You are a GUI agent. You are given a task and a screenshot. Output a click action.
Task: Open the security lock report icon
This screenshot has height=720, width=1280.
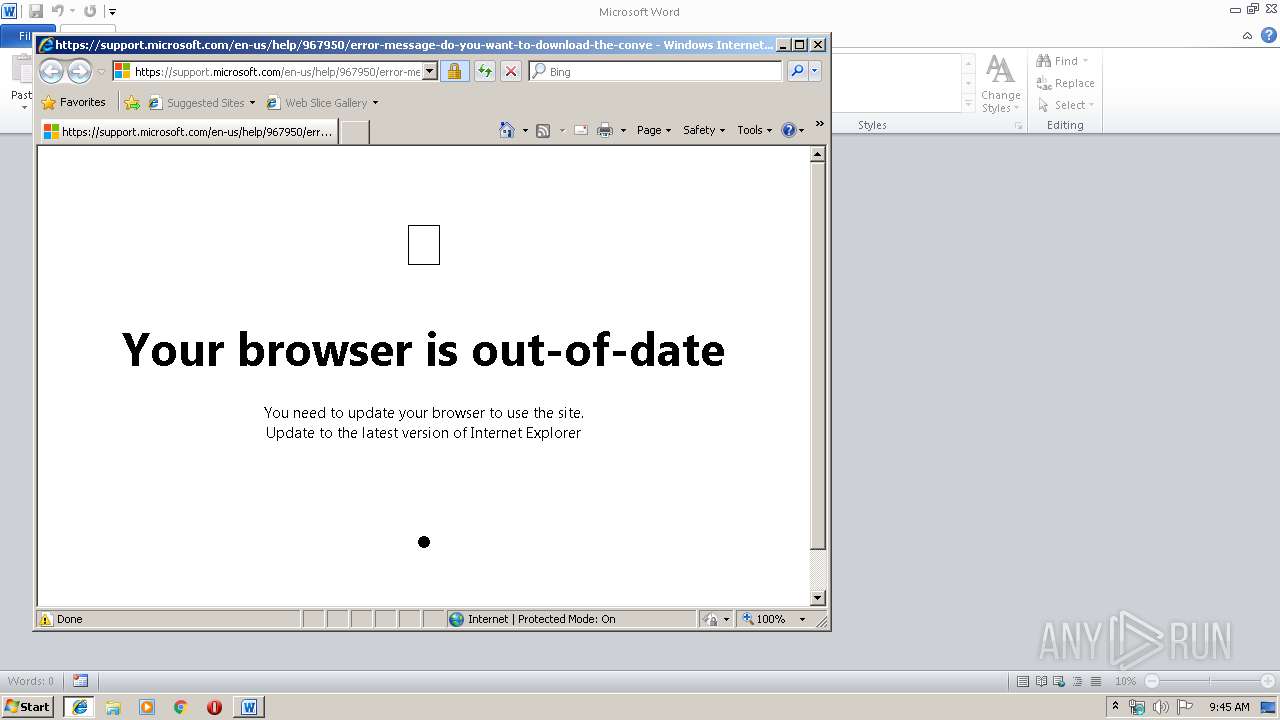(454, 72)
